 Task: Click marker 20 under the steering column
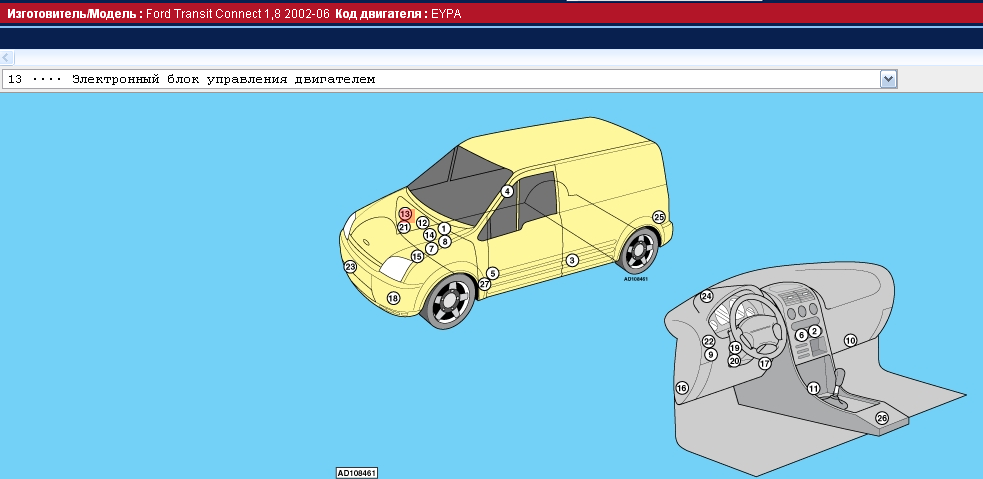pos(735,361)
